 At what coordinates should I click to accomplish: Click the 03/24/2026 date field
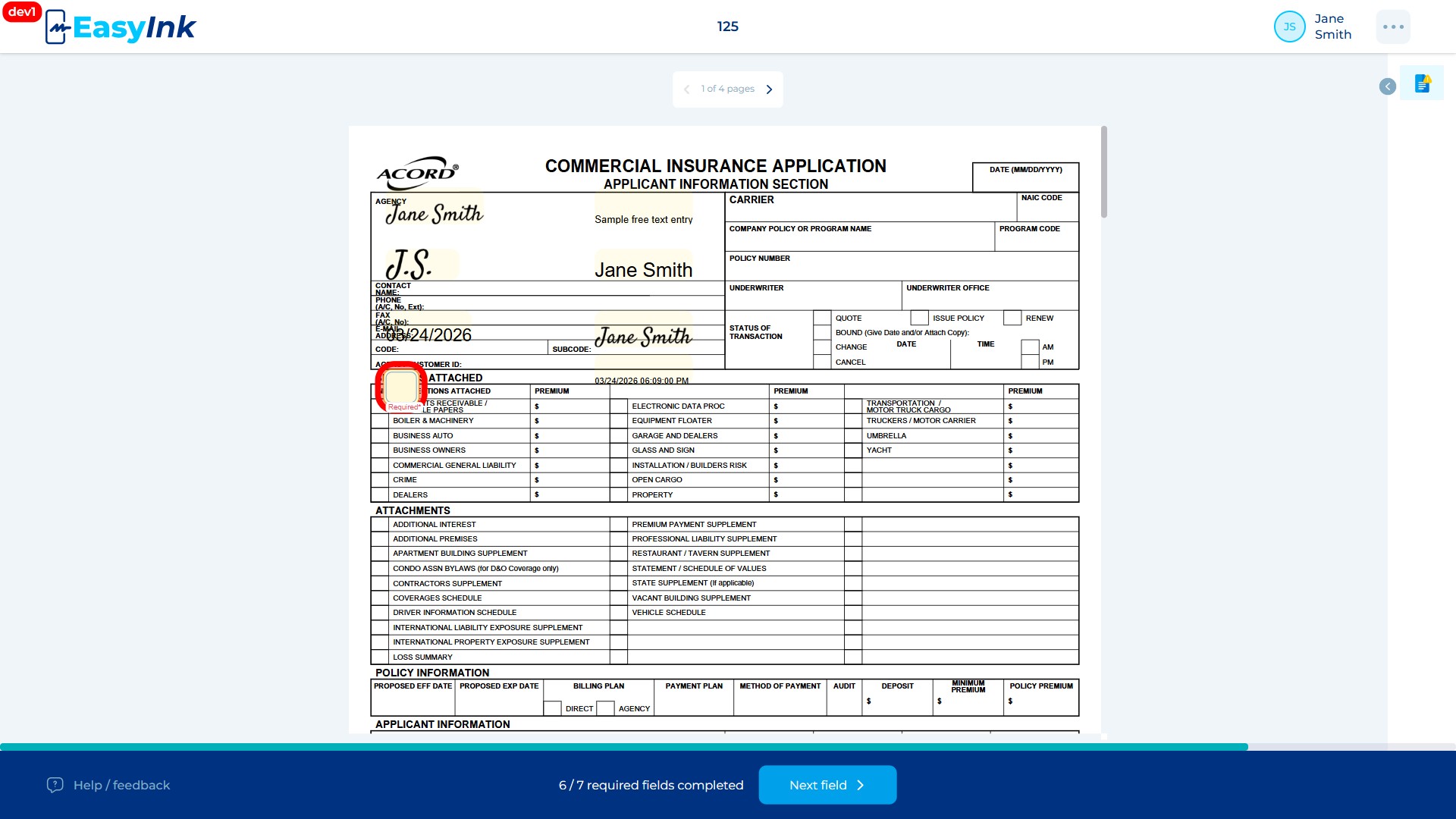pyautogui.click(x=428, y=330)
